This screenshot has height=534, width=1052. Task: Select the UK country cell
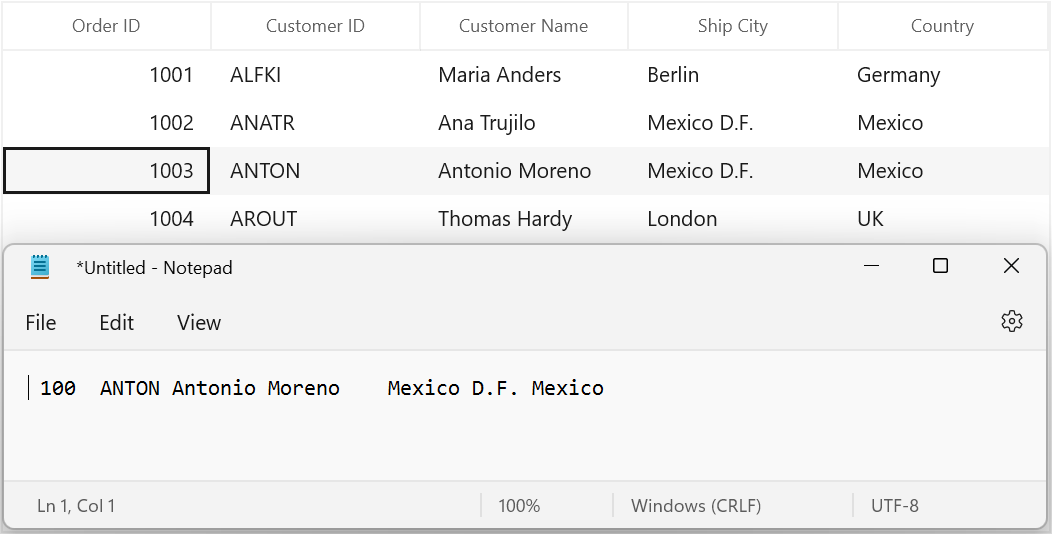click(942, 219)
